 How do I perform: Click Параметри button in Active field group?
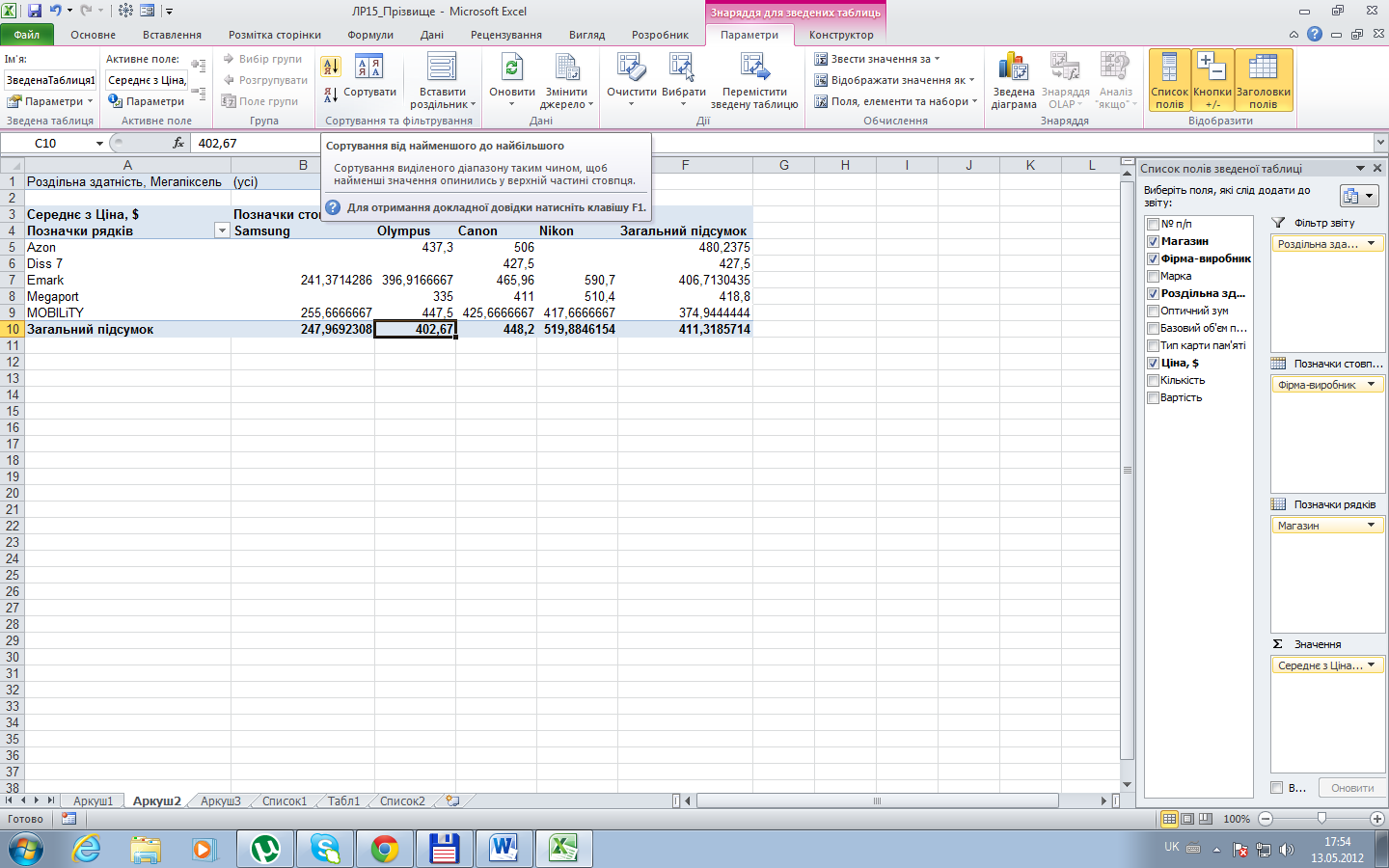[146, 101]
